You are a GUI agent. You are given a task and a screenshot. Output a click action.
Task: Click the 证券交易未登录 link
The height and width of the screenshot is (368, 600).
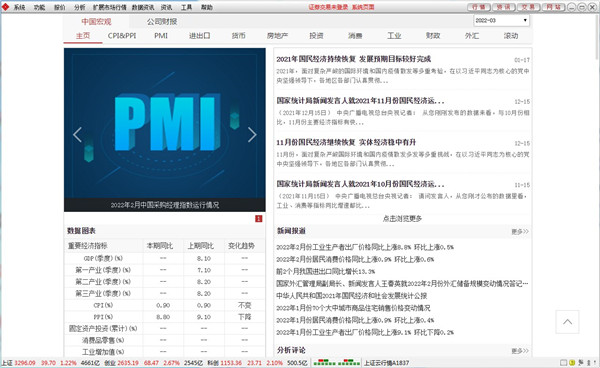(x=329, y=7)
